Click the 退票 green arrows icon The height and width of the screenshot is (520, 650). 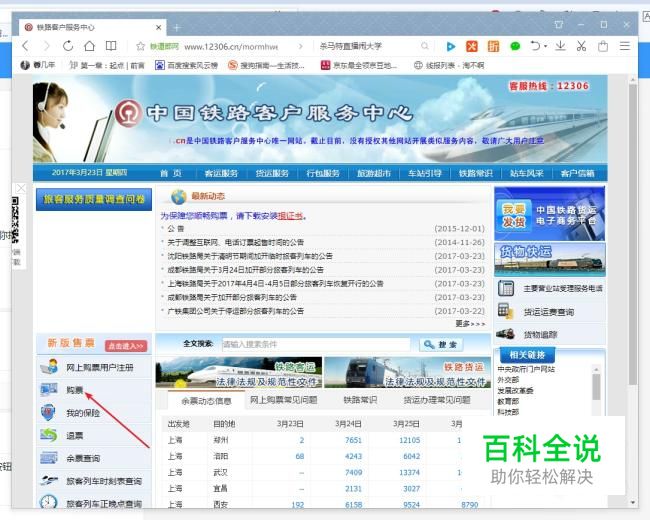(49, 435)
